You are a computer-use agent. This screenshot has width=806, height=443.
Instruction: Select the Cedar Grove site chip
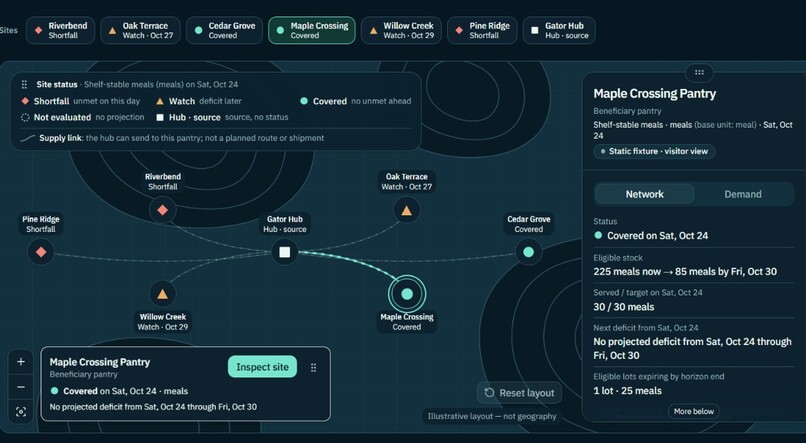[224, 30]
